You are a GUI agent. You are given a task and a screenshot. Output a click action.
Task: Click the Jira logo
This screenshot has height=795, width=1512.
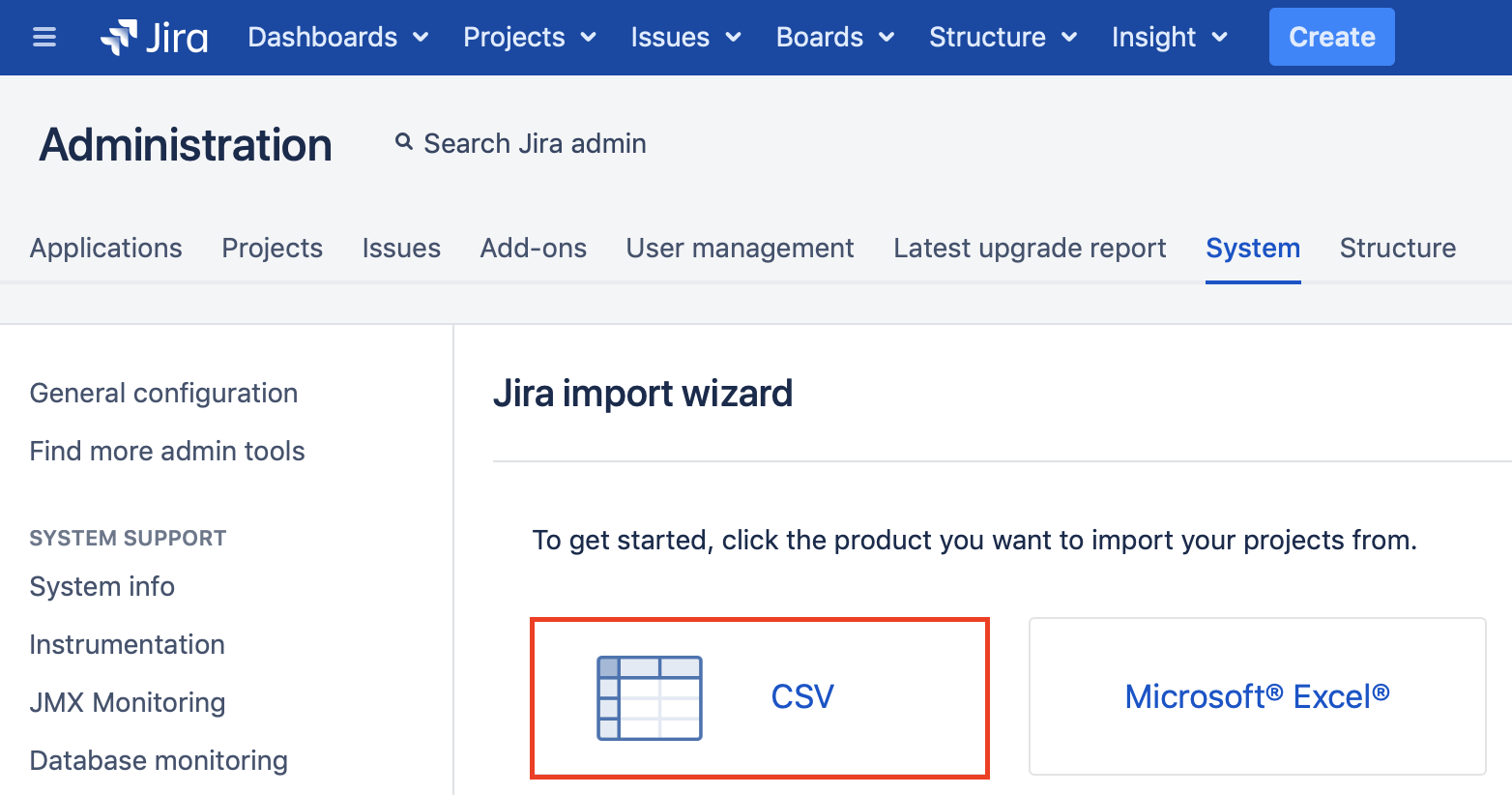(x=153, y=37)
